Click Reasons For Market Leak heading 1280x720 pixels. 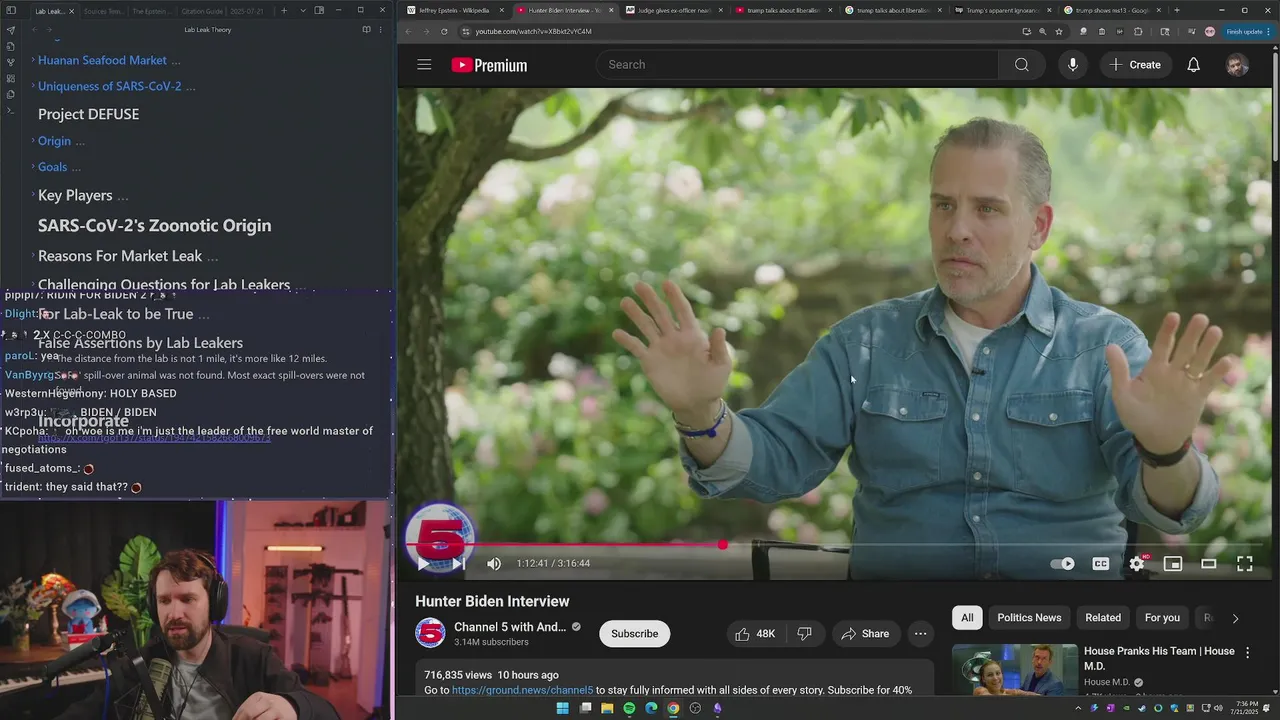(120, 256)
